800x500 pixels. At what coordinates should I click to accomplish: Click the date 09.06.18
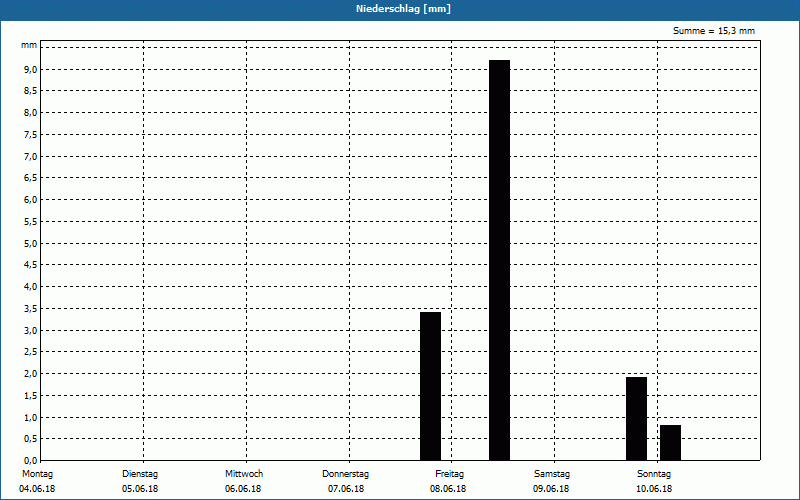point(551,488)
